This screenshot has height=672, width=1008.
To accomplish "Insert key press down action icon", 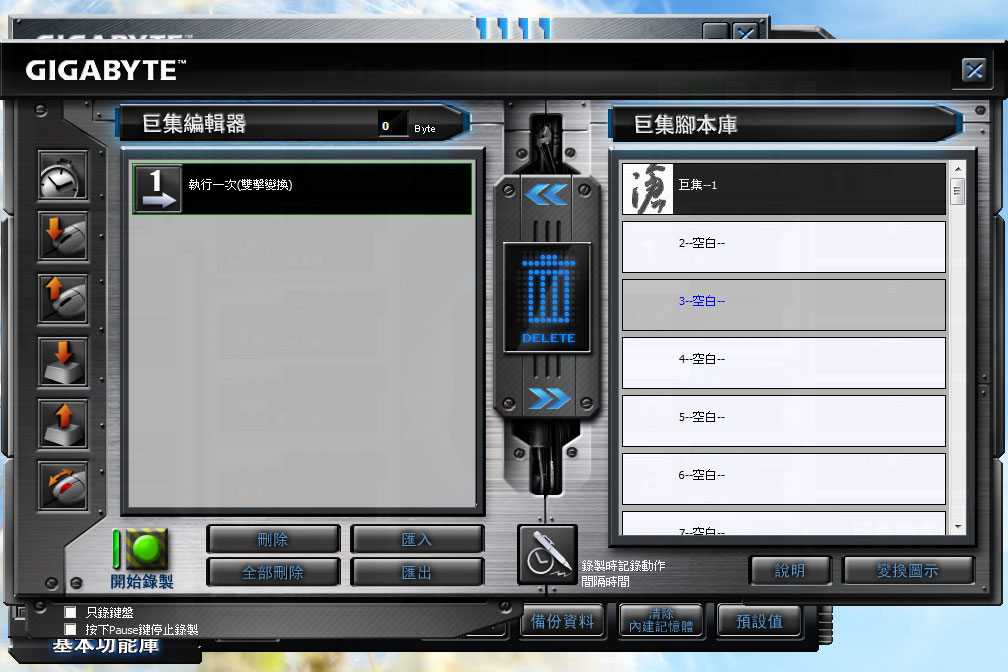I will 62,362.
